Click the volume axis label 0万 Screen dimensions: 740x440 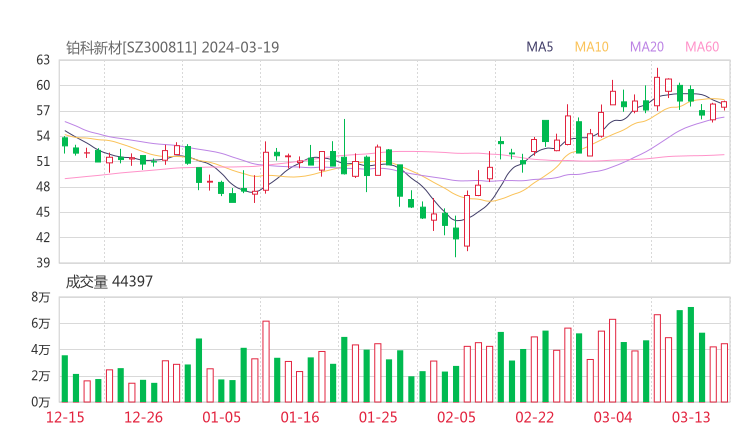pos(41,402)
